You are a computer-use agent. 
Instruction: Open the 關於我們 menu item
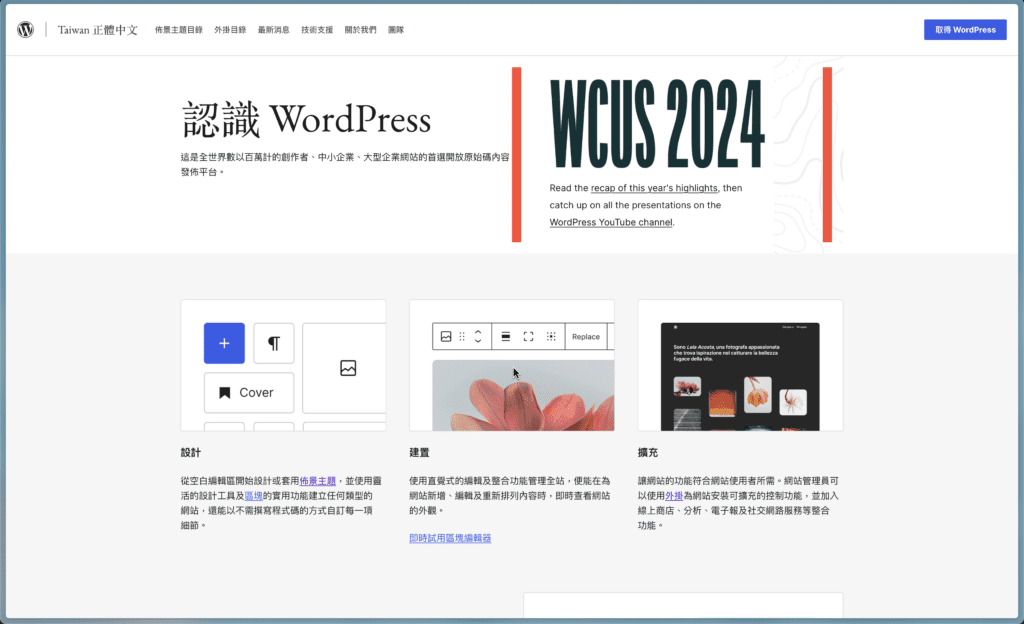(x=360, y=29)
